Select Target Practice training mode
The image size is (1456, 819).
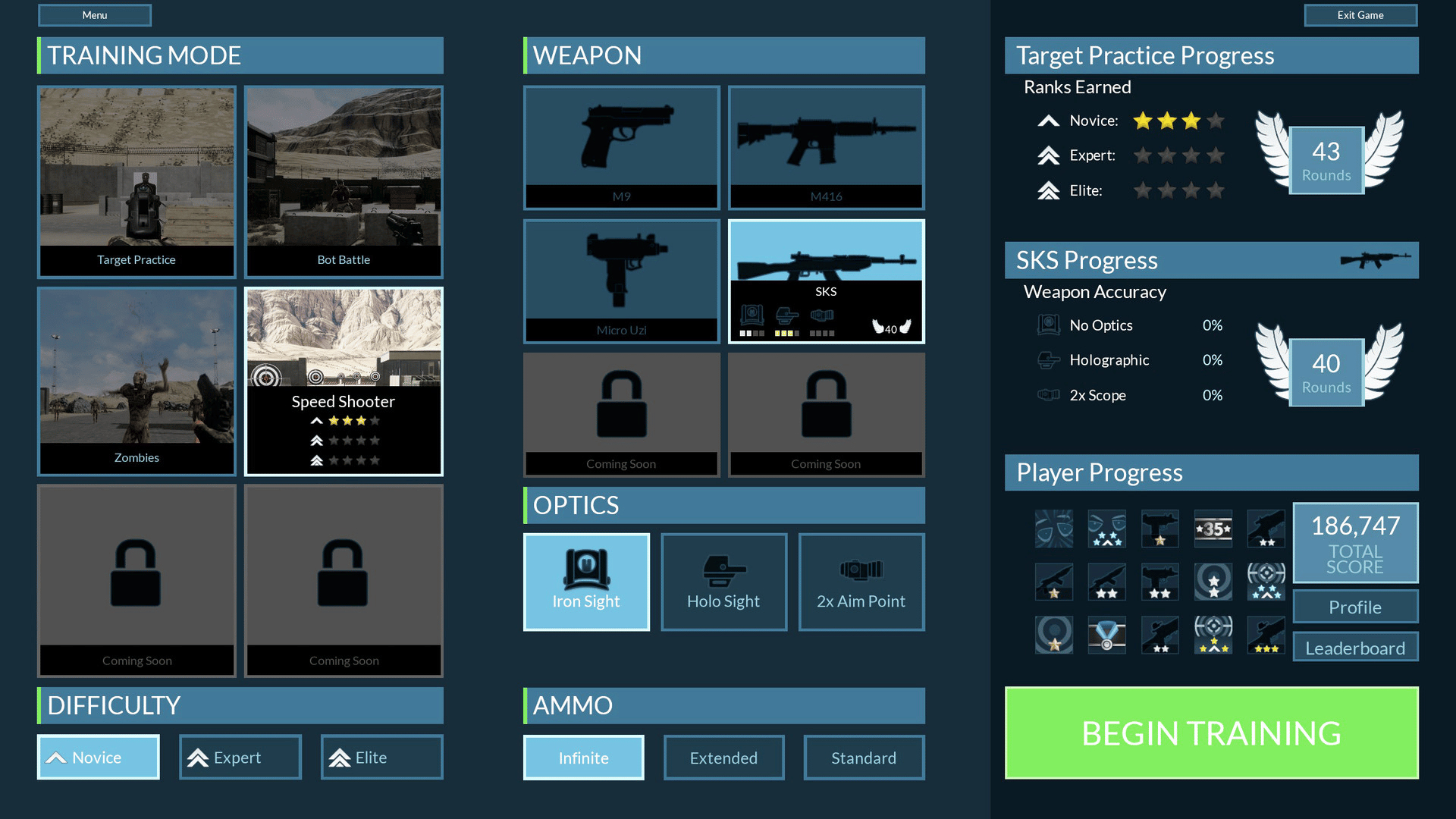point(136,181)
